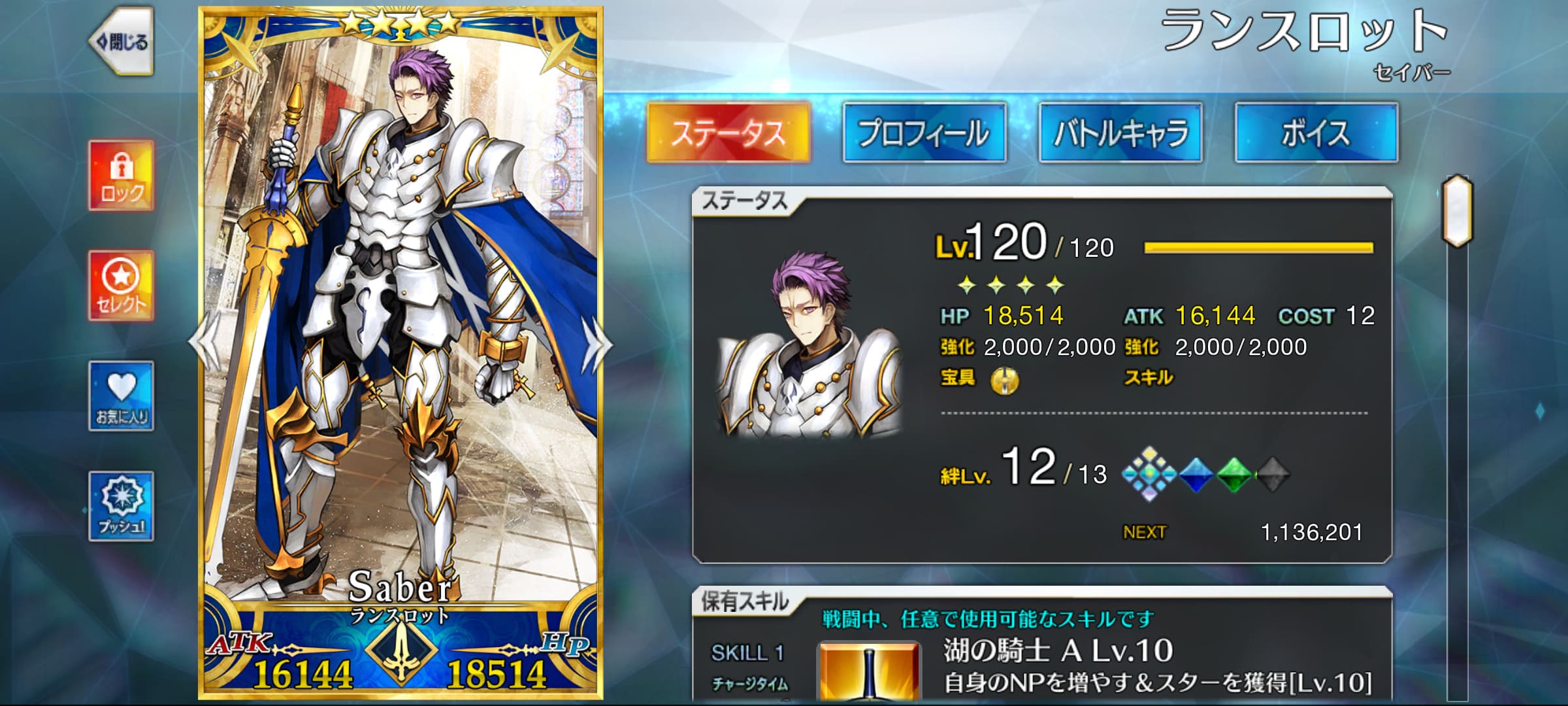This screenshot has width=1568, height=706.
Task: Open the バトルキャラ tab
Action: [1120, 133]
